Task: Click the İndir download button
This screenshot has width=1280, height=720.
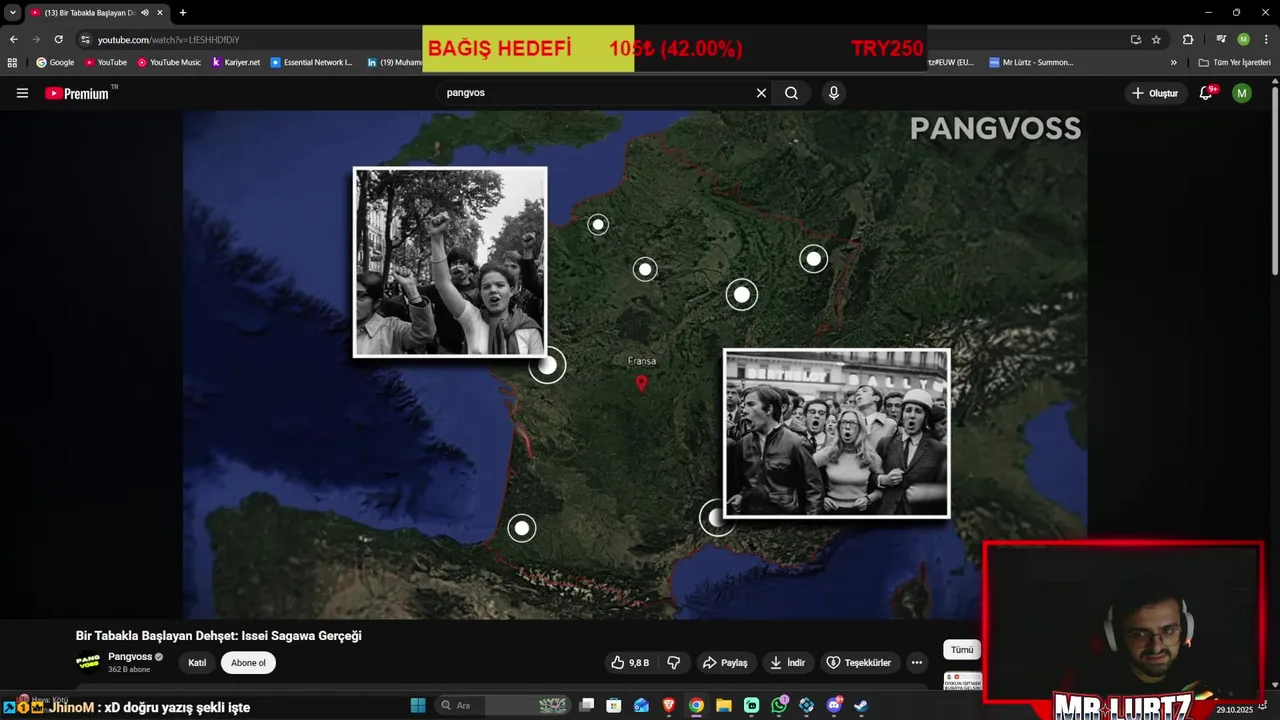Action: [787, 663]
